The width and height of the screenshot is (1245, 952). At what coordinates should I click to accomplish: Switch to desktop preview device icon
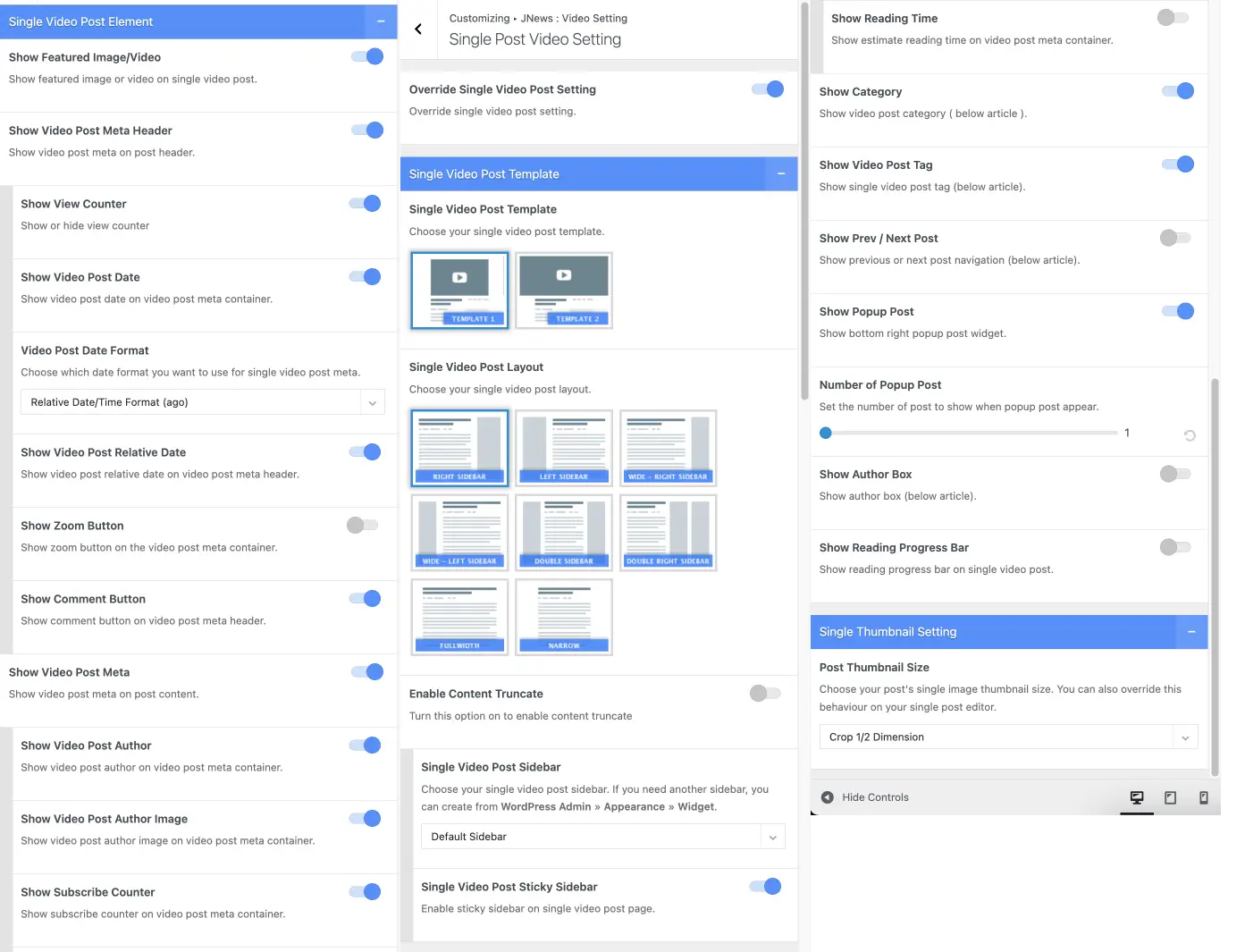[1137, 797]
